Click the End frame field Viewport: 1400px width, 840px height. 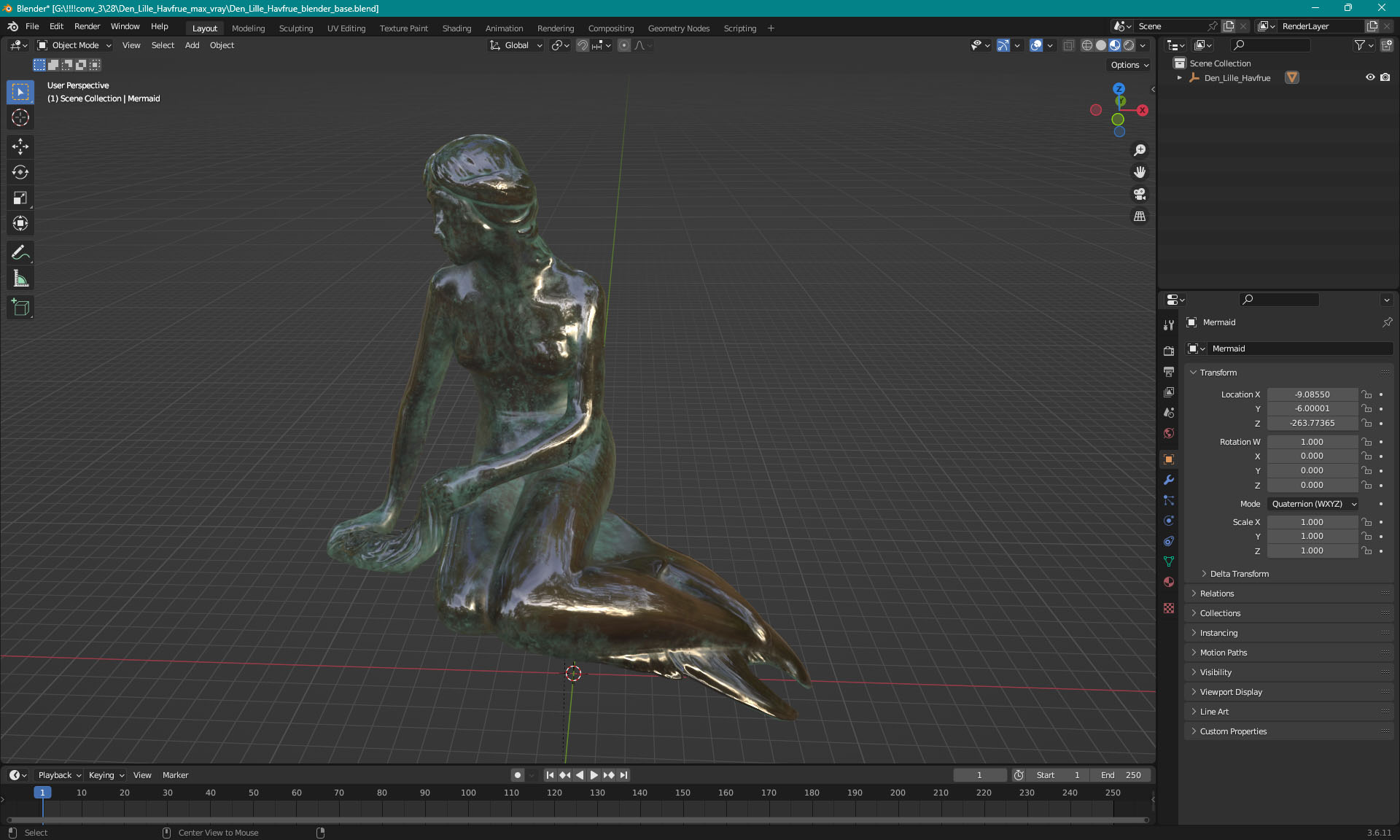click(1122, 775)
